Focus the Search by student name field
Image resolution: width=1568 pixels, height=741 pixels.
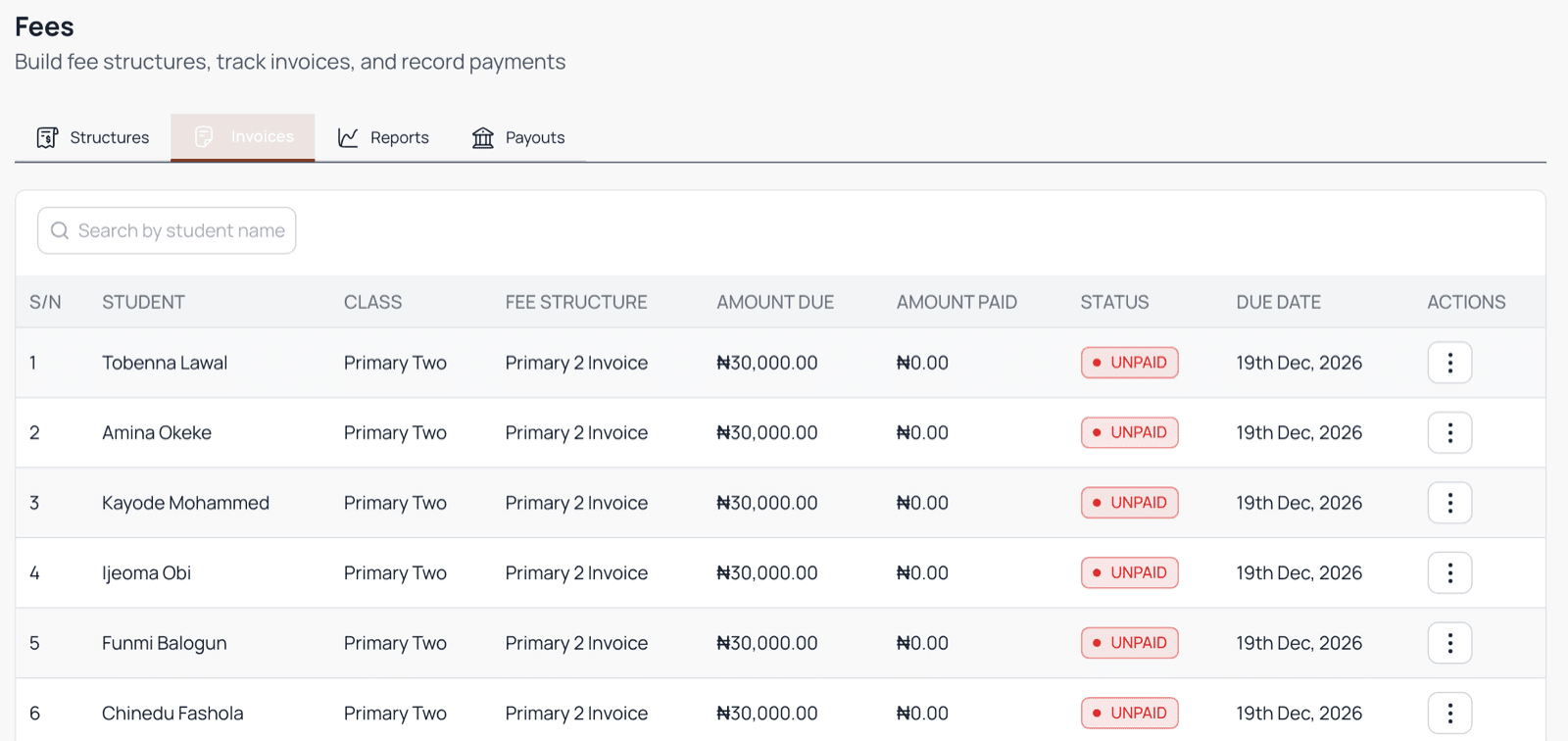[167, 230]
